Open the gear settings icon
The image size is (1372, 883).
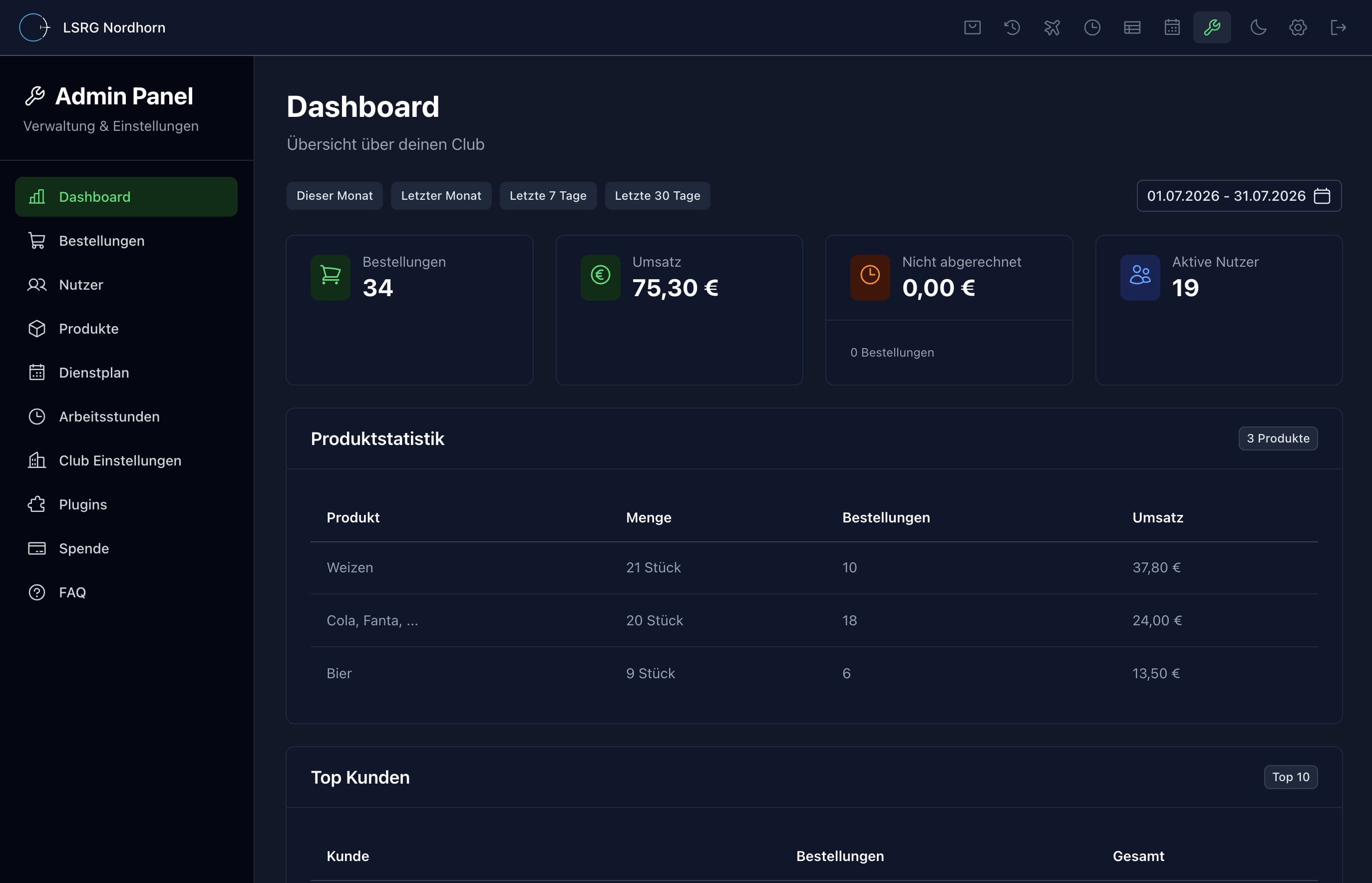click(x=1298, y=27)
